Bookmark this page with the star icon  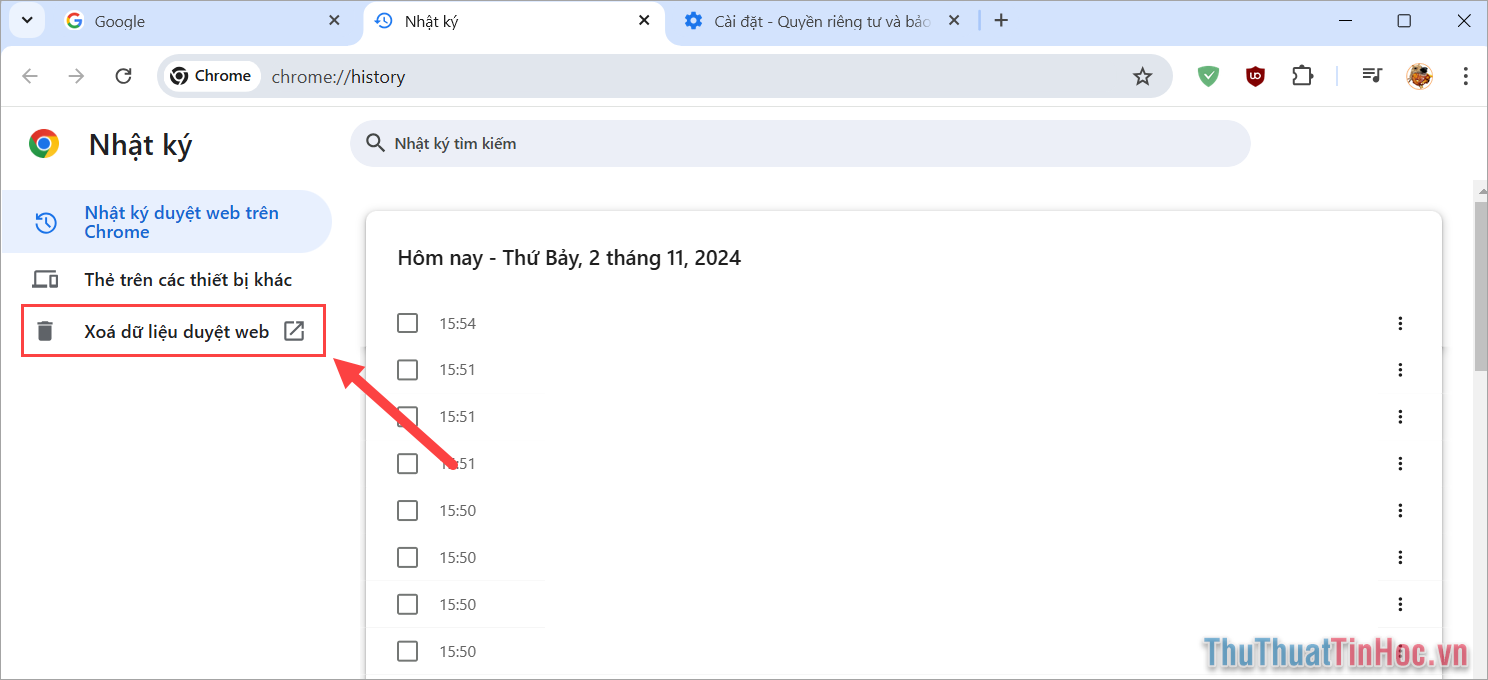1142,76
